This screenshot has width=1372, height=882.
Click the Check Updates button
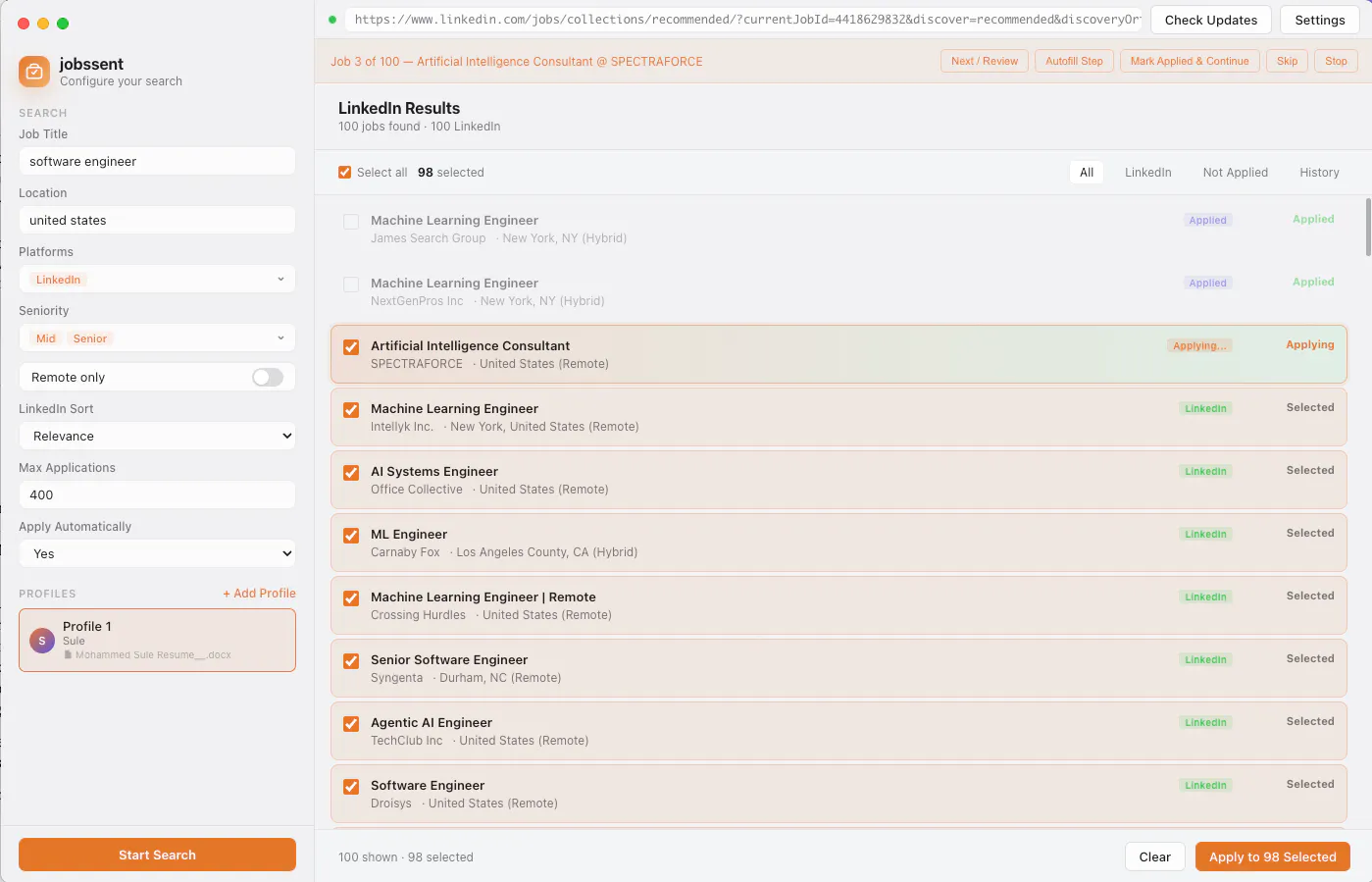[1210, 20]
